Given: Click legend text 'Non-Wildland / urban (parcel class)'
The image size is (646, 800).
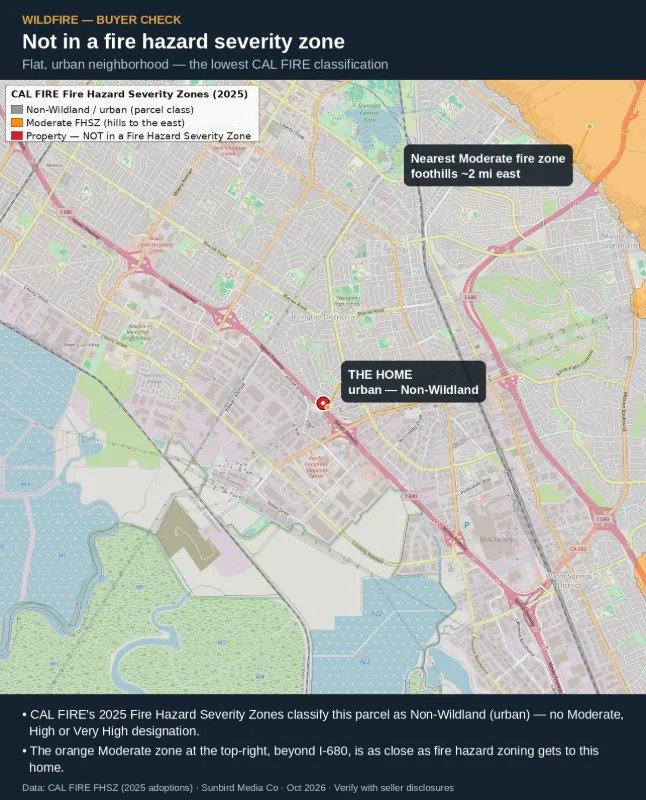Looking at the screenshot, I should (x=110, y=110).
